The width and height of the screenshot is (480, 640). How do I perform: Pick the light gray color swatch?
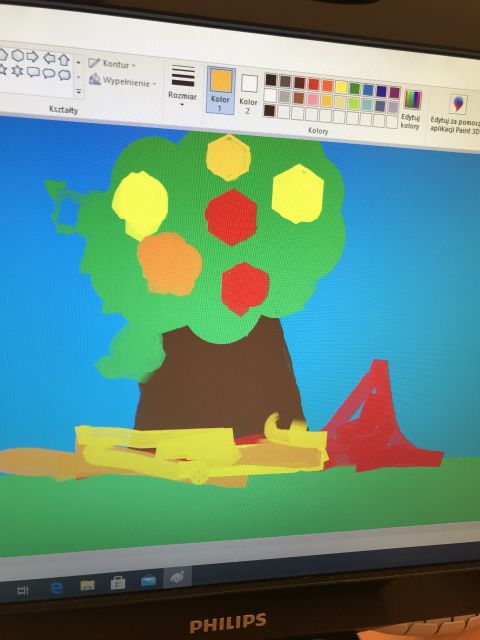(x=284, y=96)
